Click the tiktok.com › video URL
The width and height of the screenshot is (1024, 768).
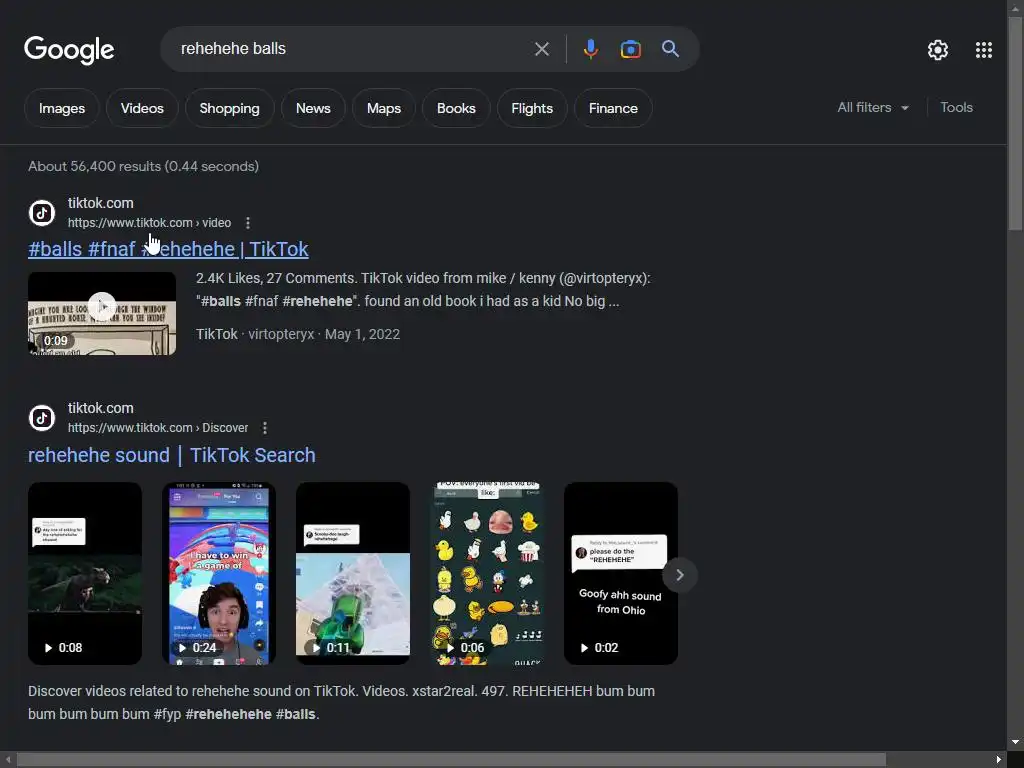150,223
